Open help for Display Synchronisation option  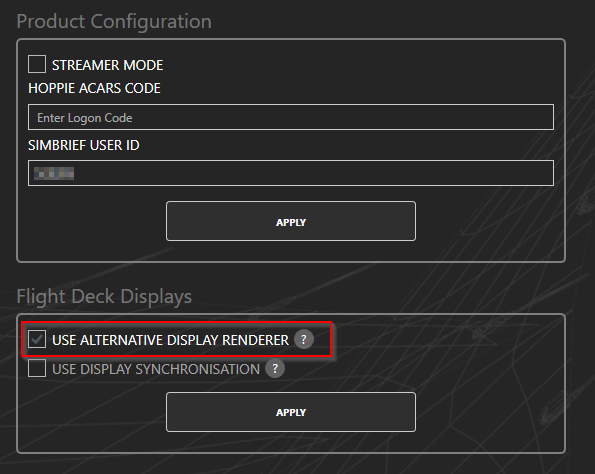275,368
